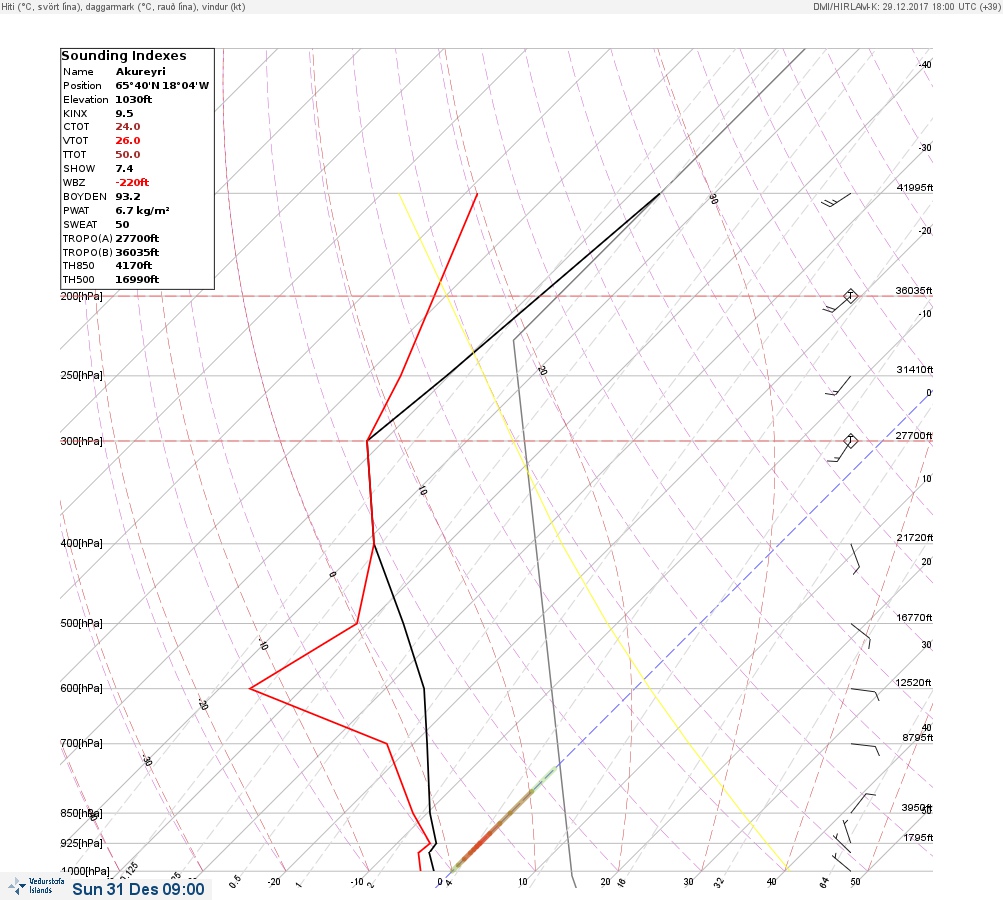The image size is (1003, 900).
Task: Click the position value 65°40'N 18°04'W
Action: point(162,86)
